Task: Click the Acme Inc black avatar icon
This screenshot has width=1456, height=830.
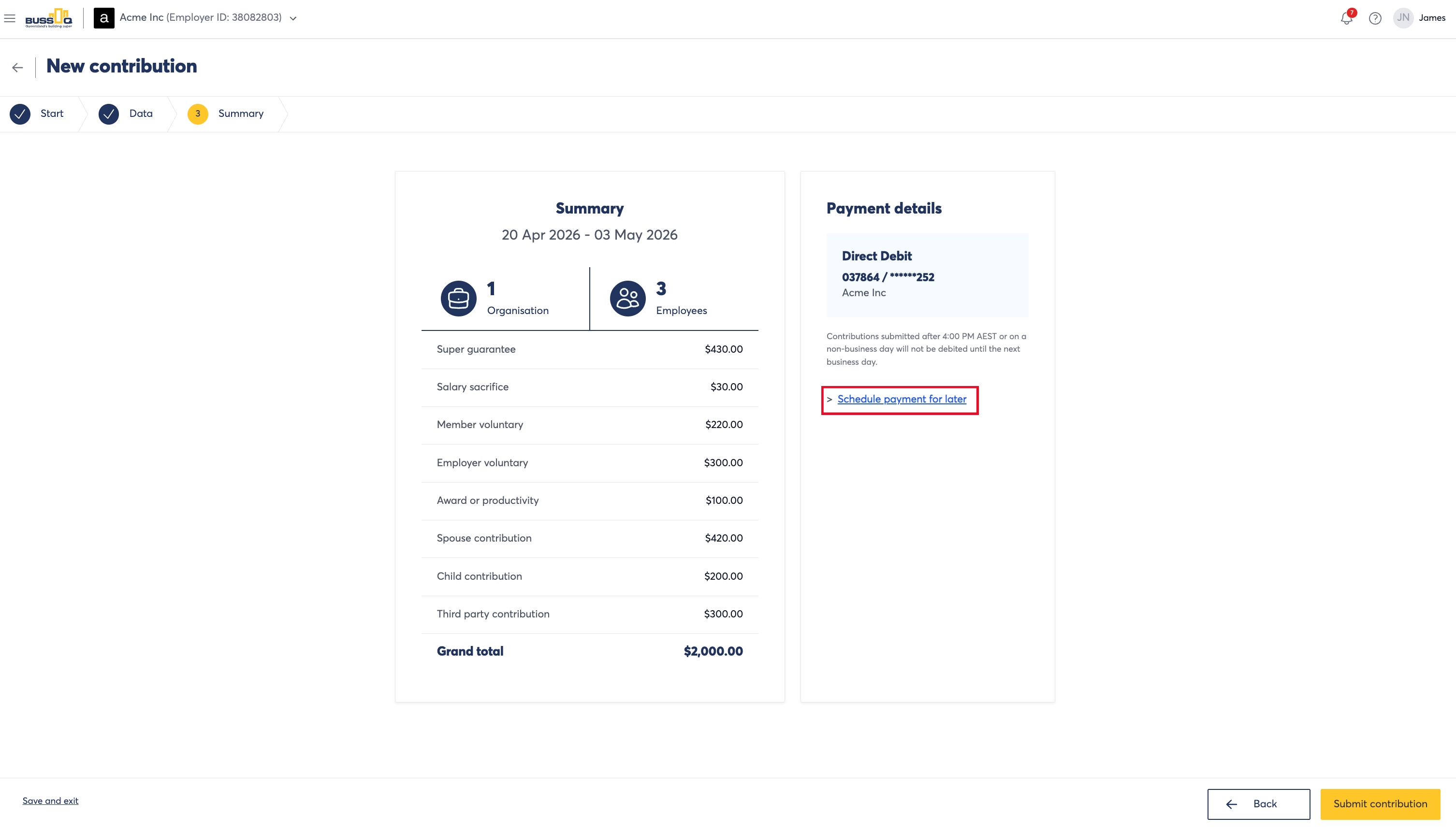Action: point(104,18)
